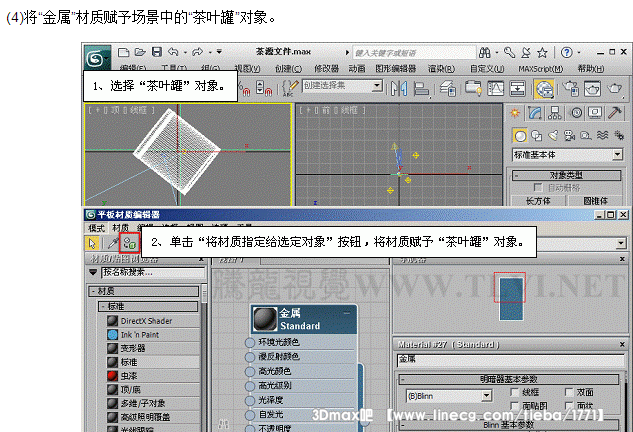Screen dimensions: 633x432
Task: Enable the 双面 checkbox
Action: click(x=569, y=393)
